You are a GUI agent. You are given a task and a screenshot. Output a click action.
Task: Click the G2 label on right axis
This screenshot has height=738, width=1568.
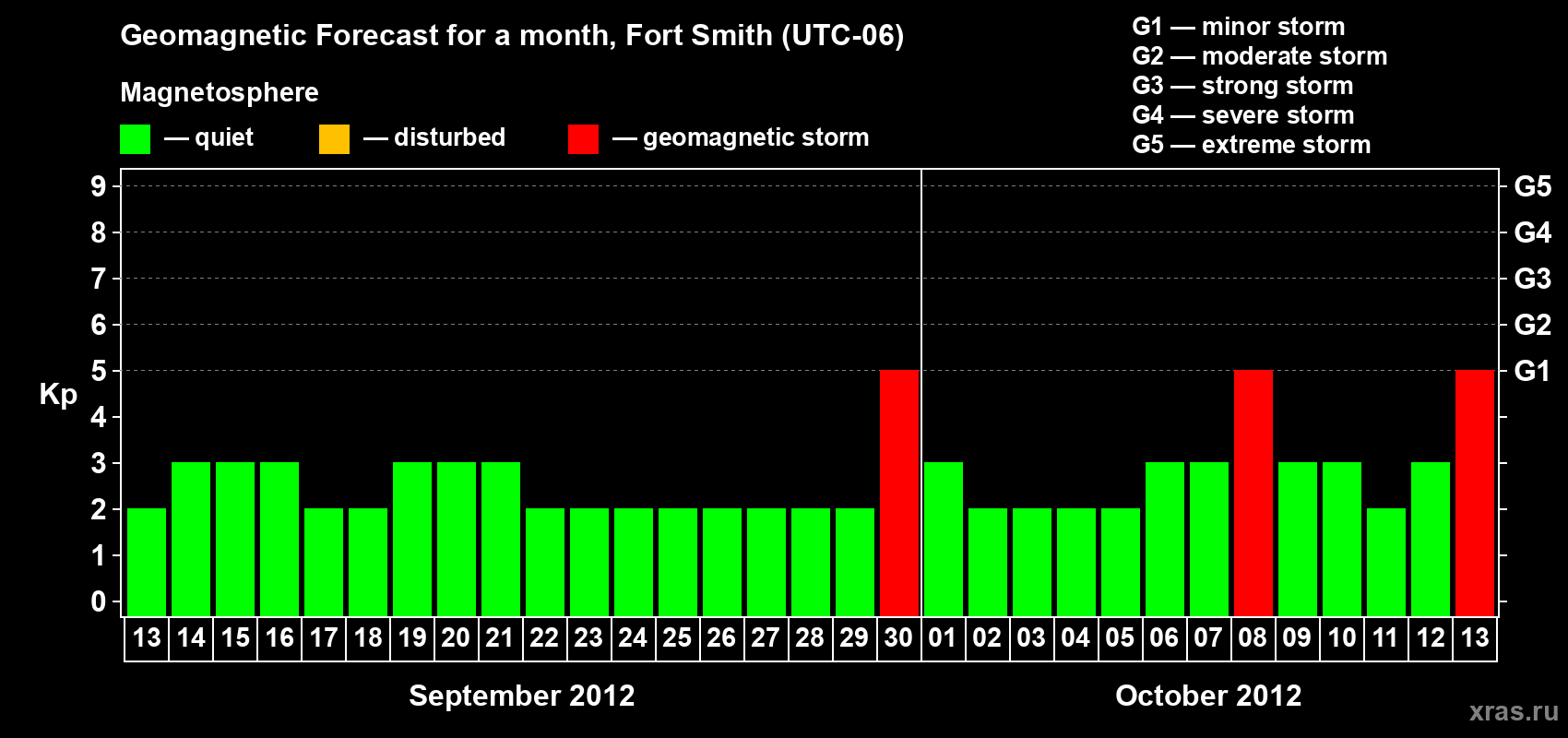[1532, 325]
